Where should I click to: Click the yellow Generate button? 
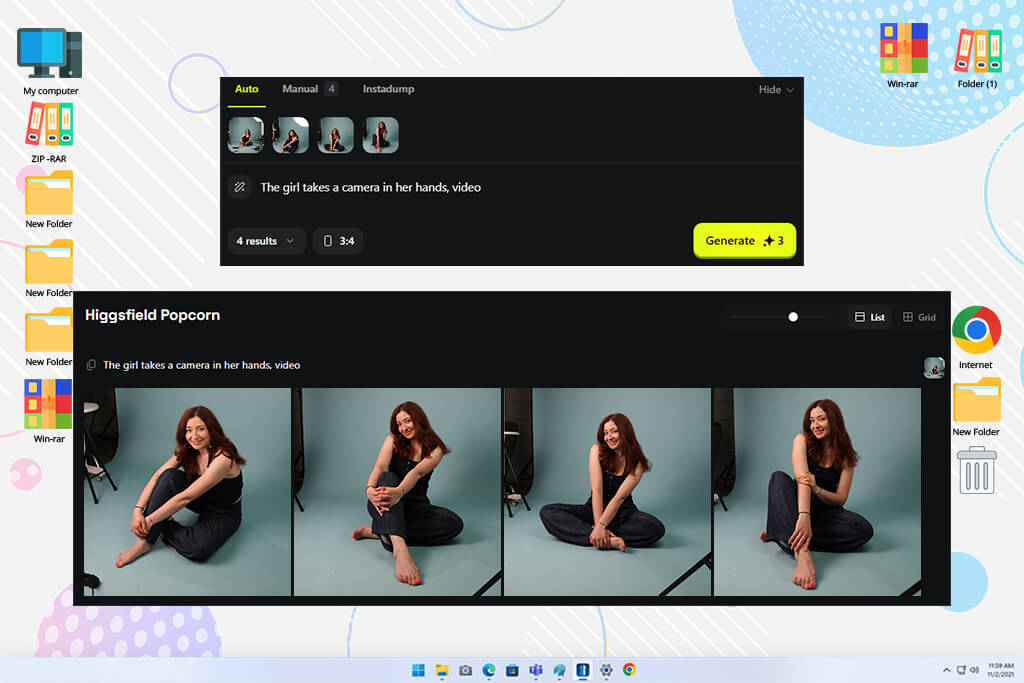coord(744,240)
